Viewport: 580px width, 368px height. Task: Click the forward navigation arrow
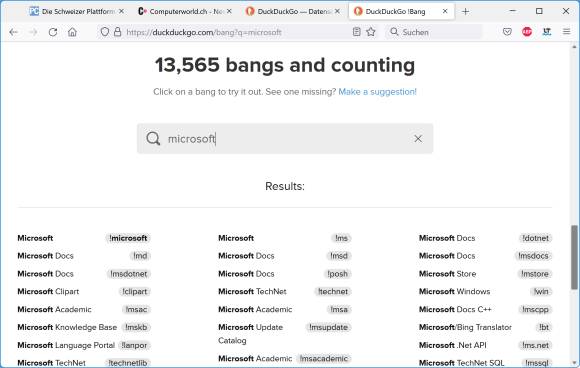click(33, 32)
